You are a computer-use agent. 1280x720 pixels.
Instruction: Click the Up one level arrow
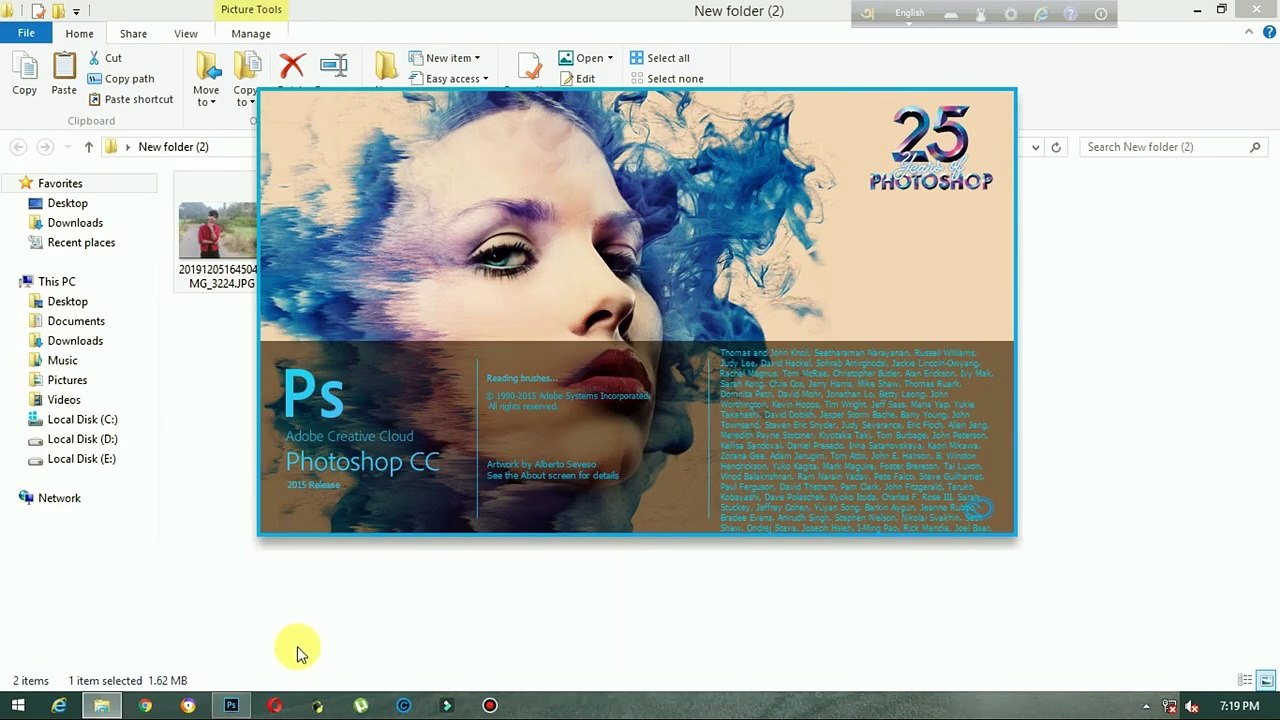tap(88, 147)
